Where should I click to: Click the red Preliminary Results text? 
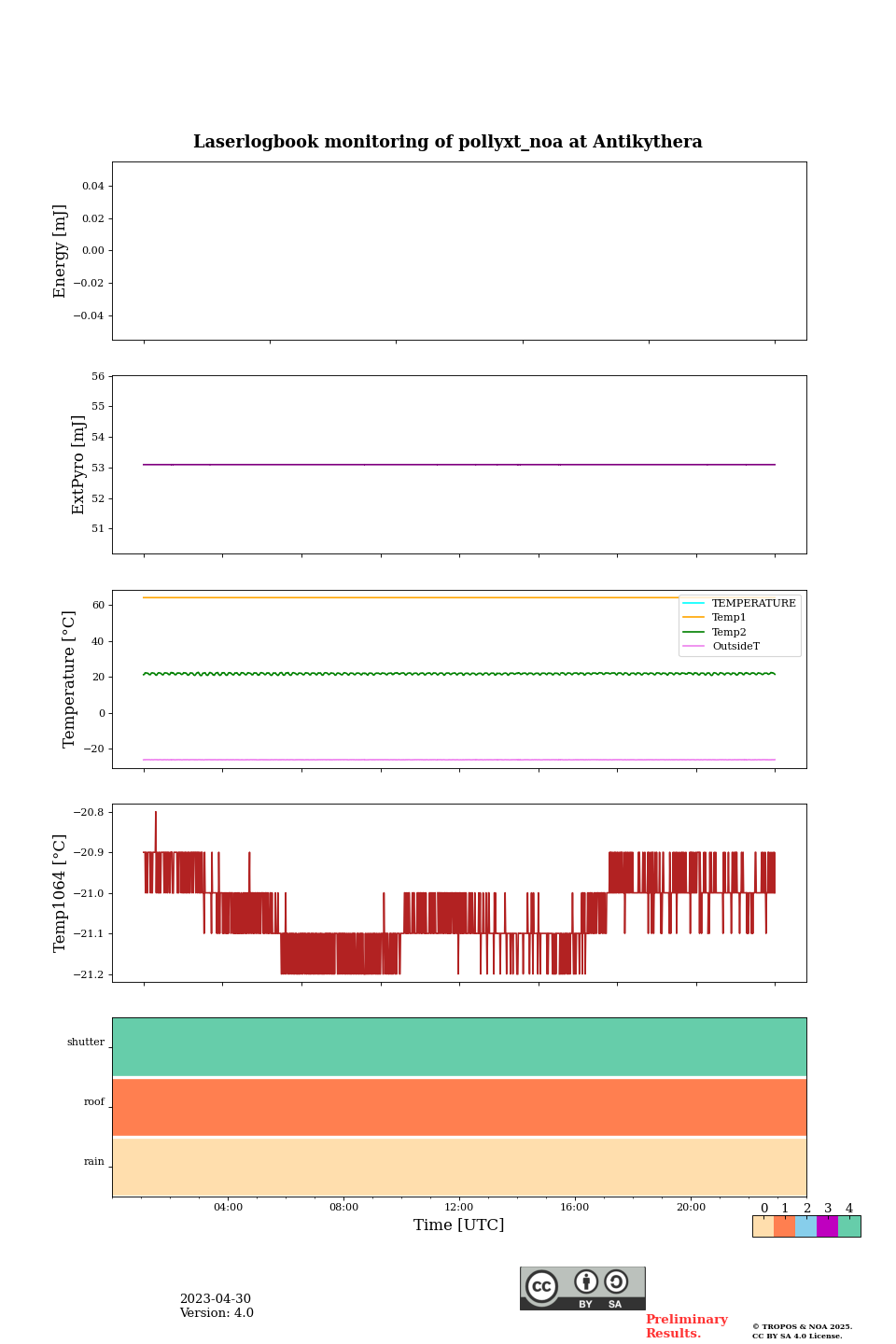coord(687,1326)
